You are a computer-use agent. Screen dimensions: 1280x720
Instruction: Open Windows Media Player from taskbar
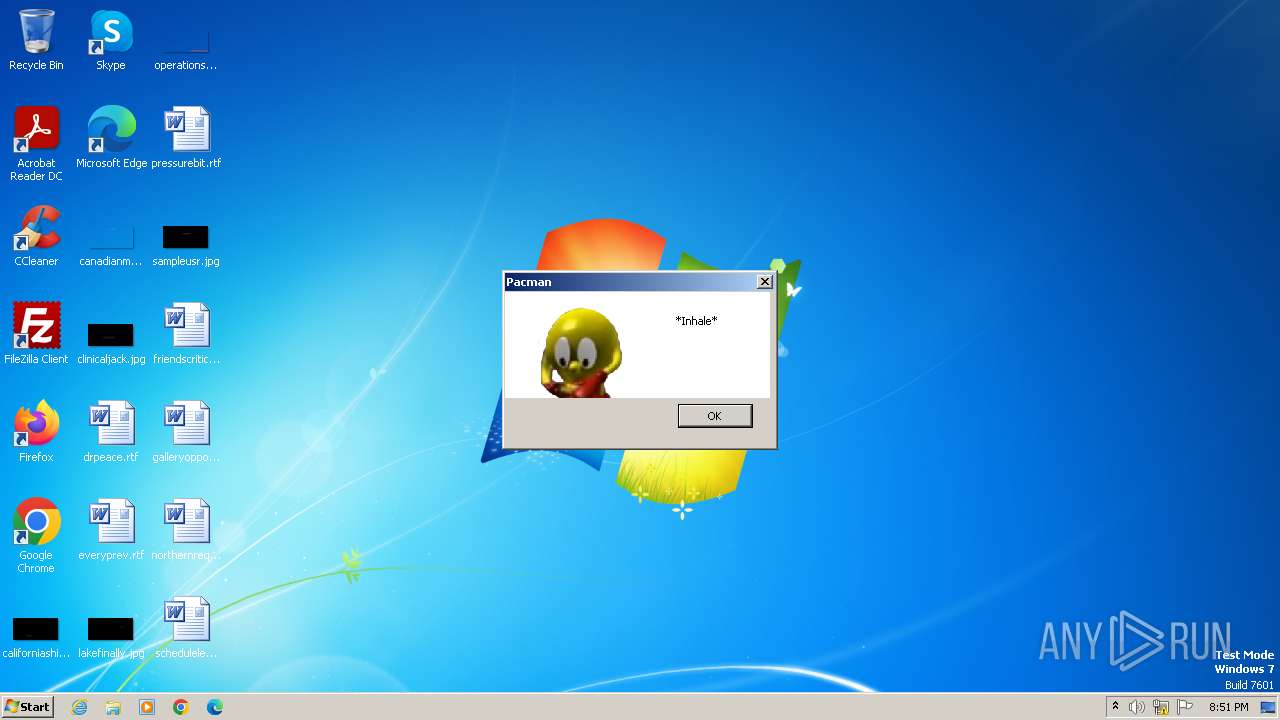pyautogui.click(x=147, y=707)
